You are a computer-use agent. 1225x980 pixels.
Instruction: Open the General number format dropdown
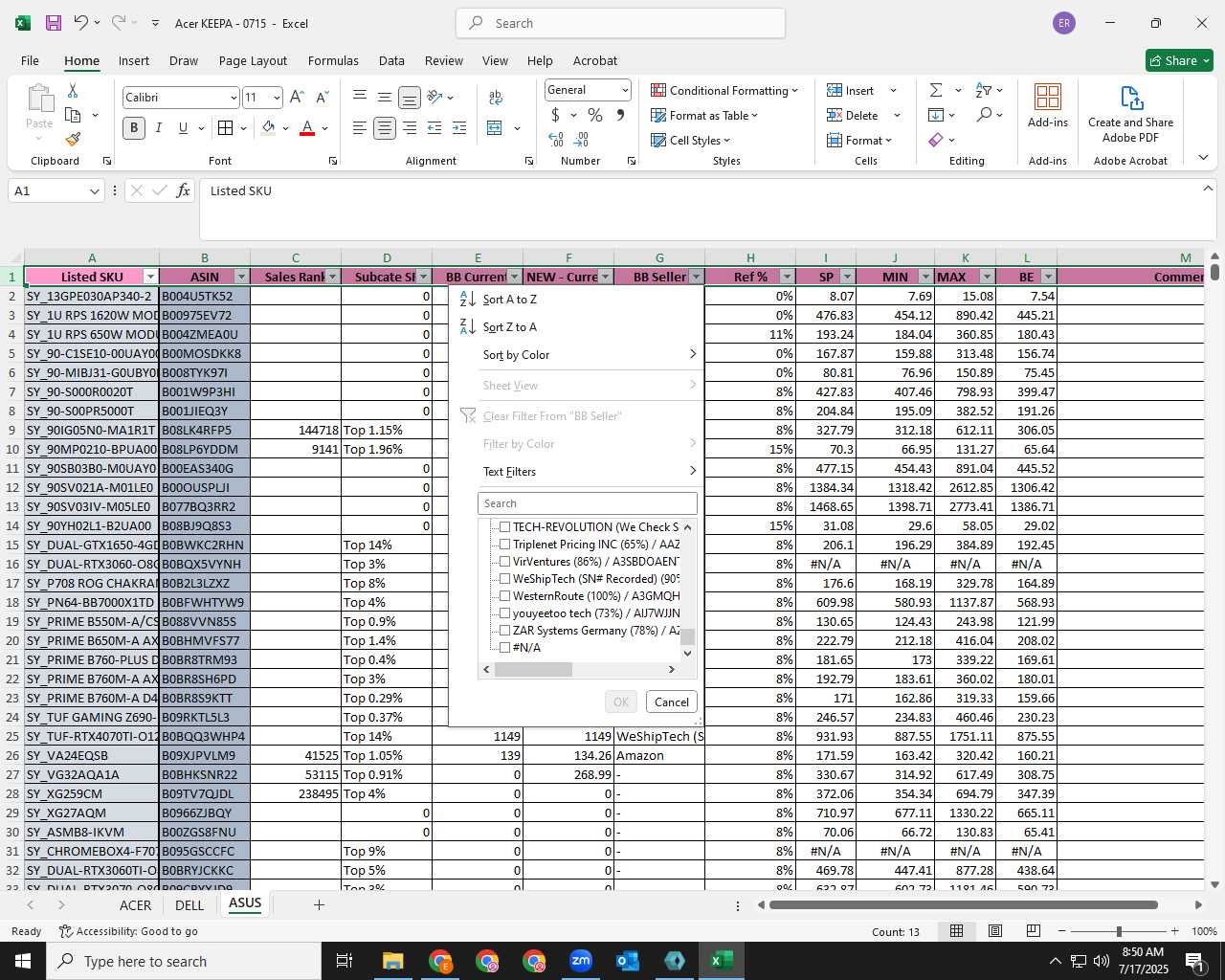(x=625, y=90)
